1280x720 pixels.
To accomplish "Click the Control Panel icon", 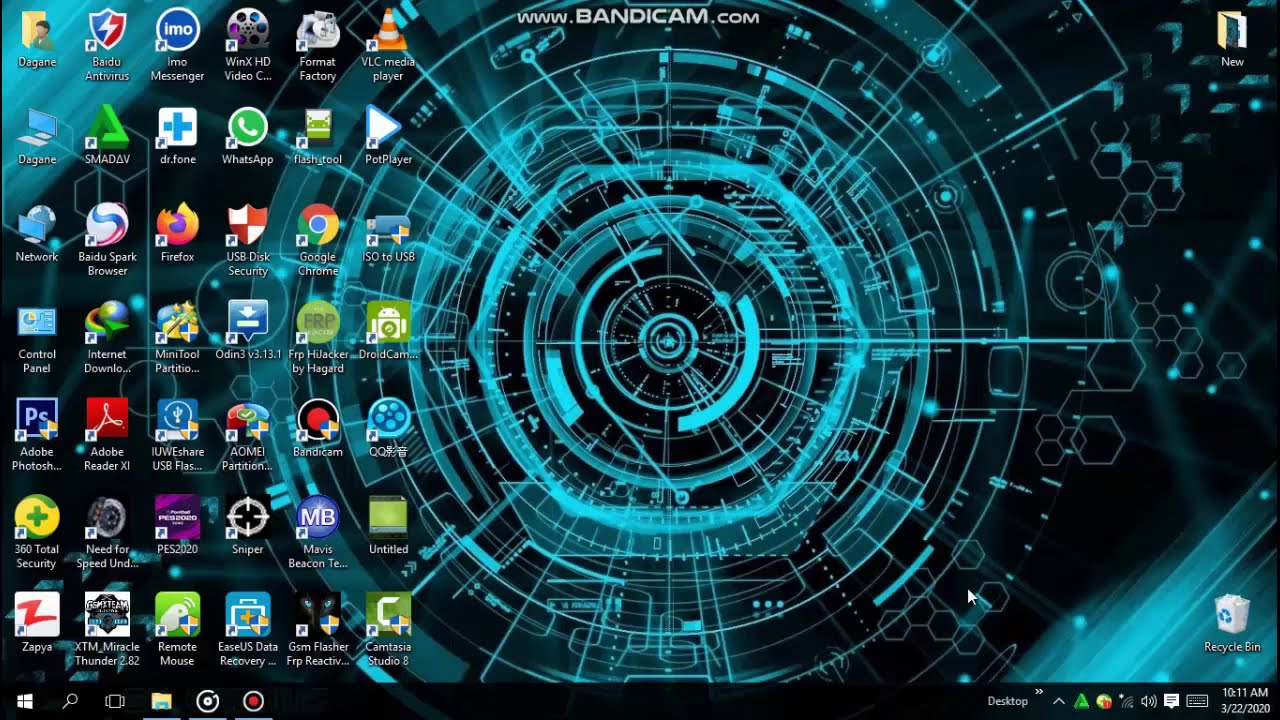I will pos(37,337).
